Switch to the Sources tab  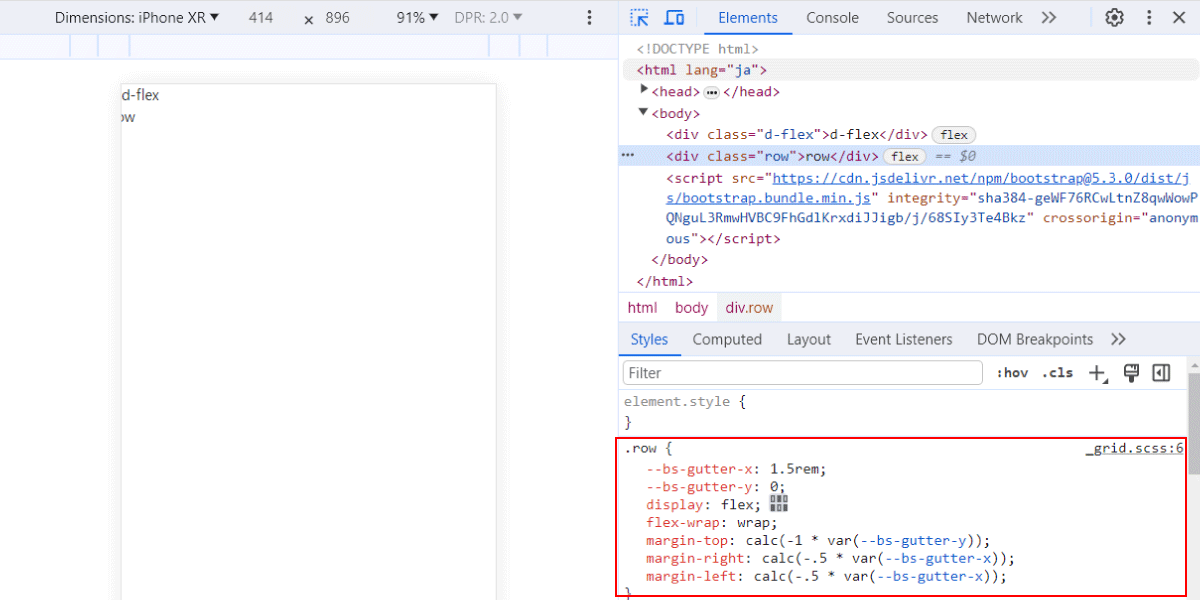click(x=912, y=18)
